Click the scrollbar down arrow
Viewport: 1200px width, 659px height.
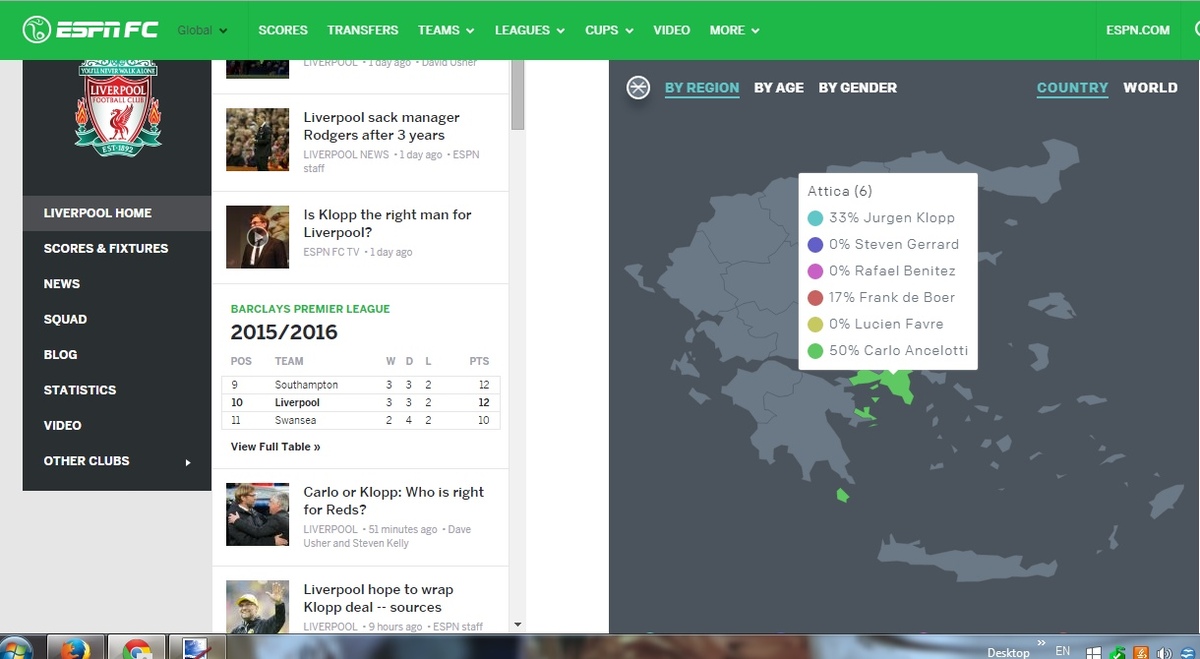[x=518, y=625]
